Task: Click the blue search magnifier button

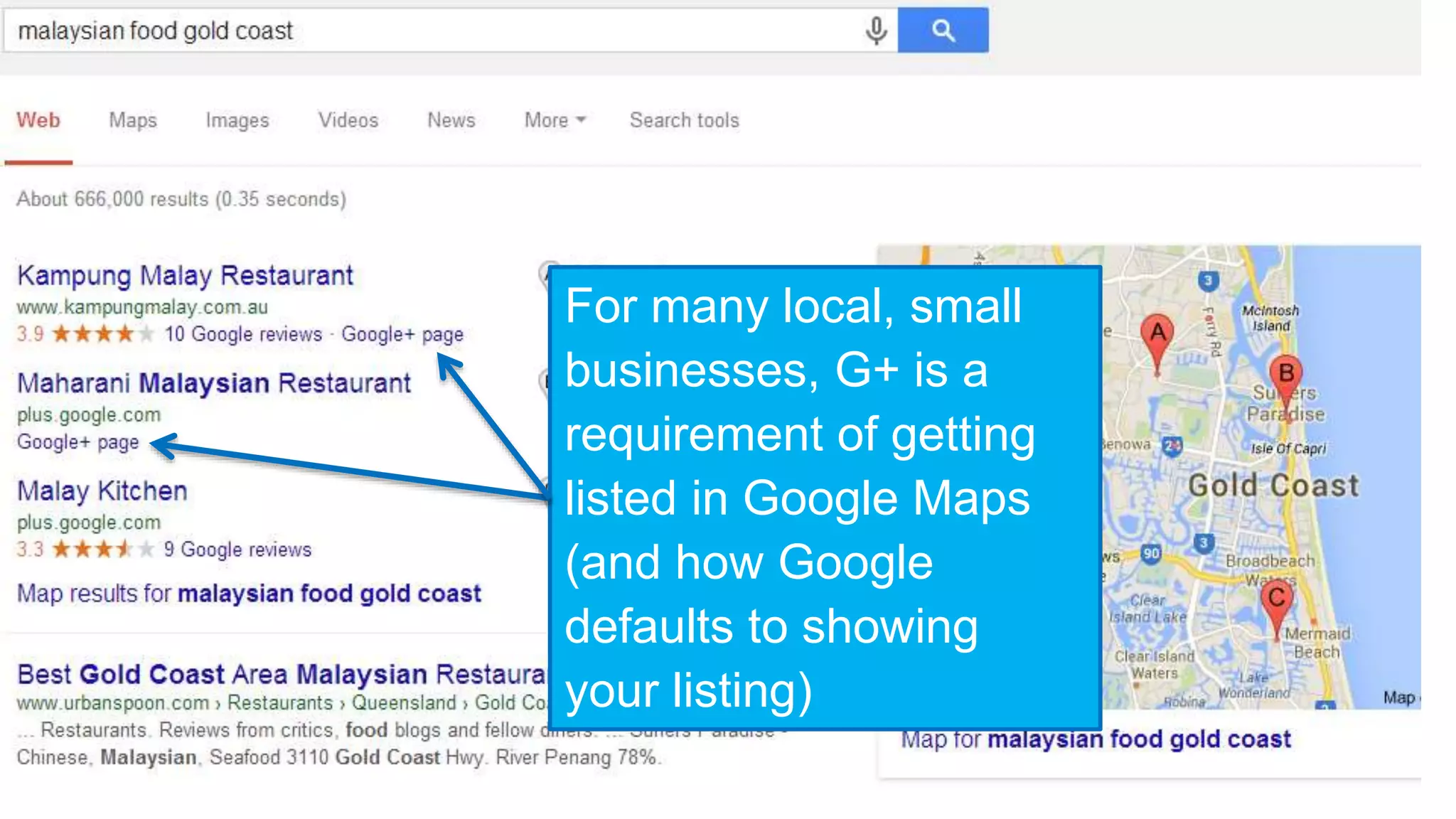Action: 943,30
